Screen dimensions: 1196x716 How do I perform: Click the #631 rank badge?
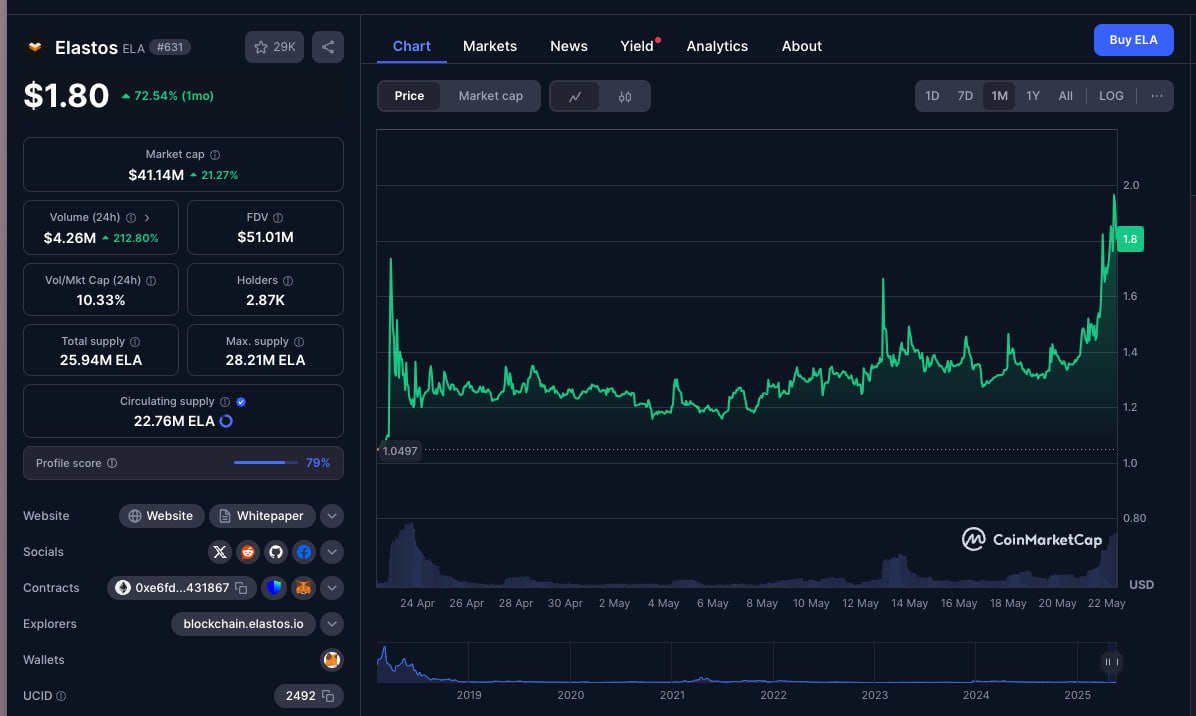(x=169, y=47)
